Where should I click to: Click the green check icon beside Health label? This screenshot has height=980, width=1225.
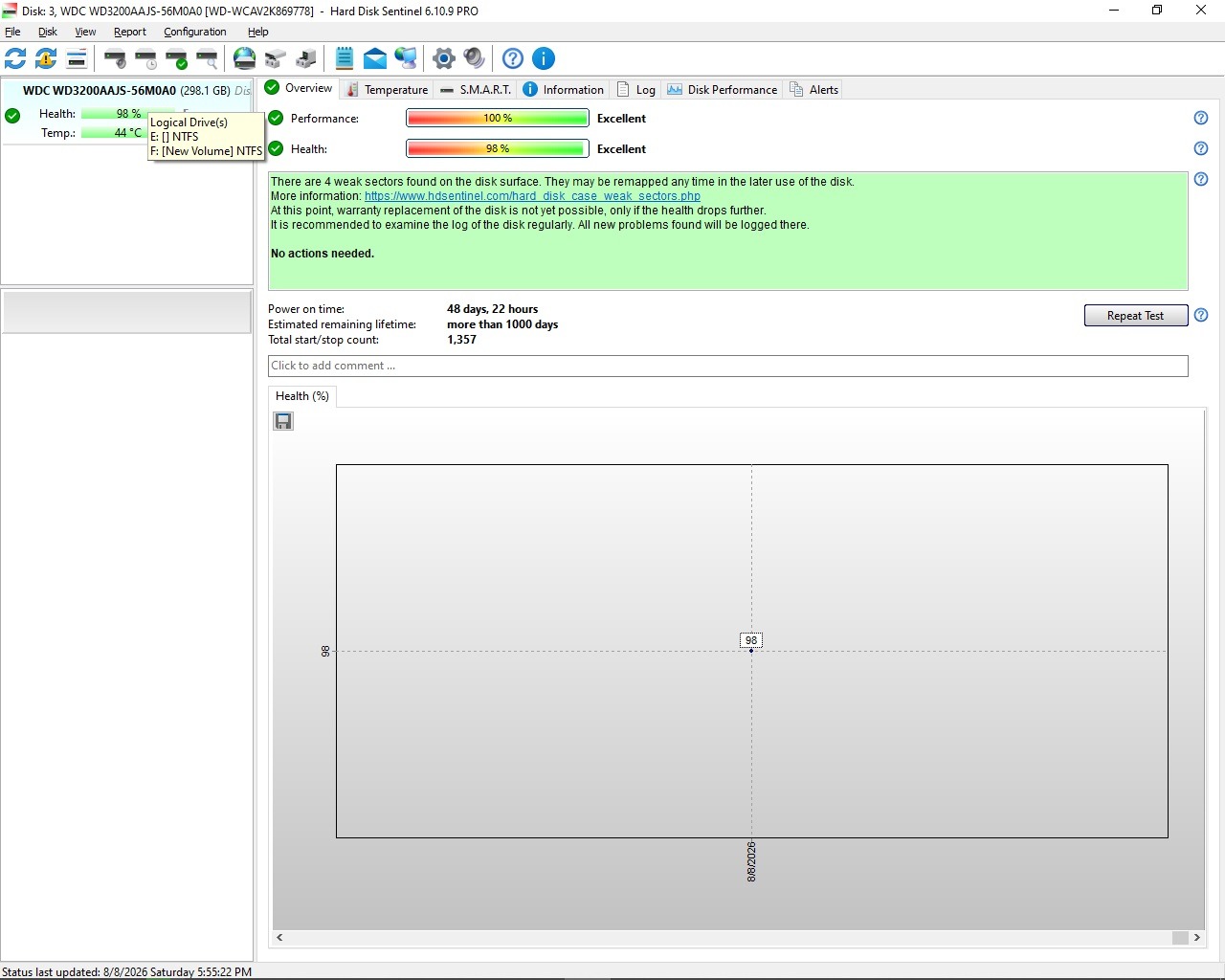(276, 148)
